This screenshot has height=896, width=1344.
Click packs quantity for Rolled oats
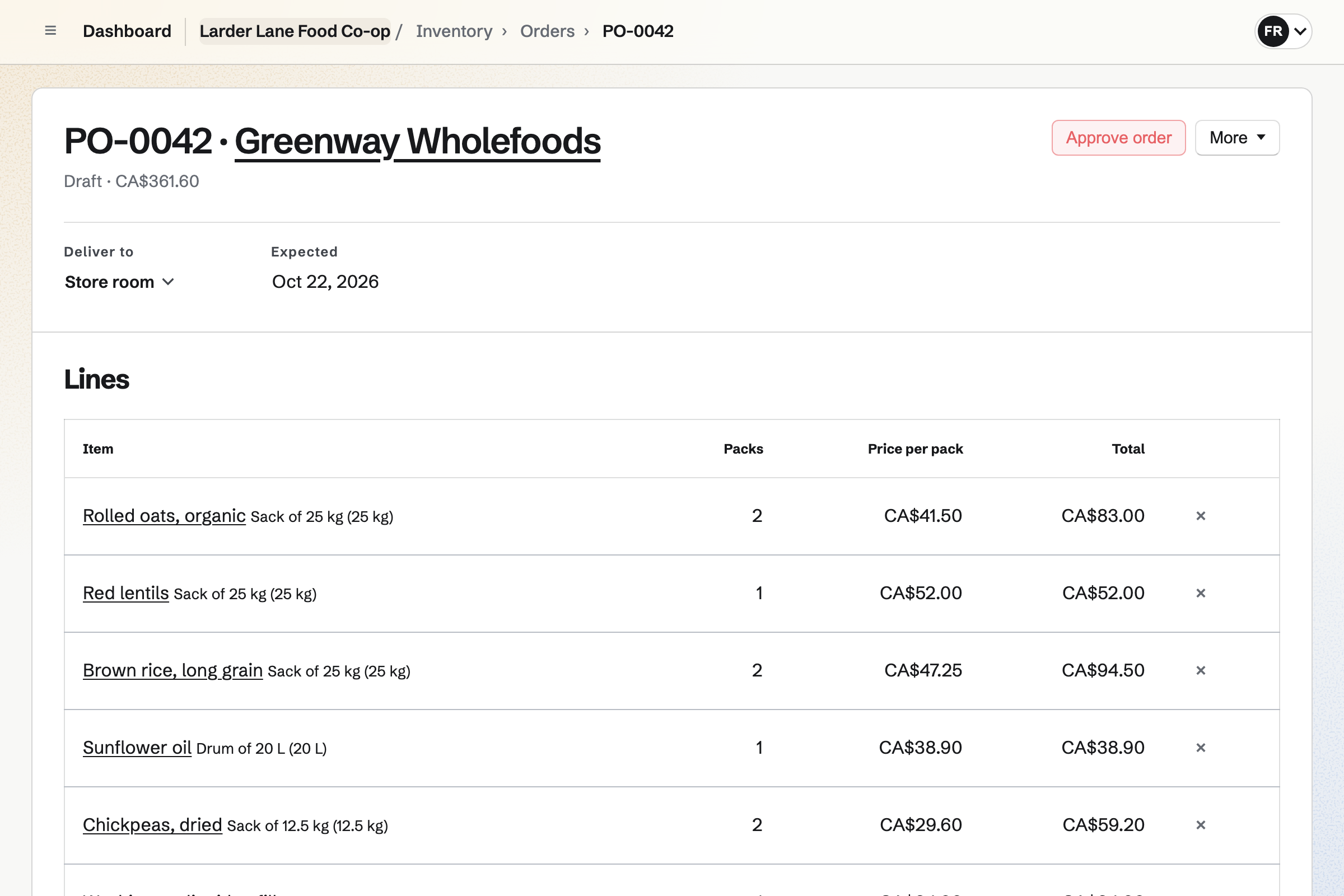(757, 516)
